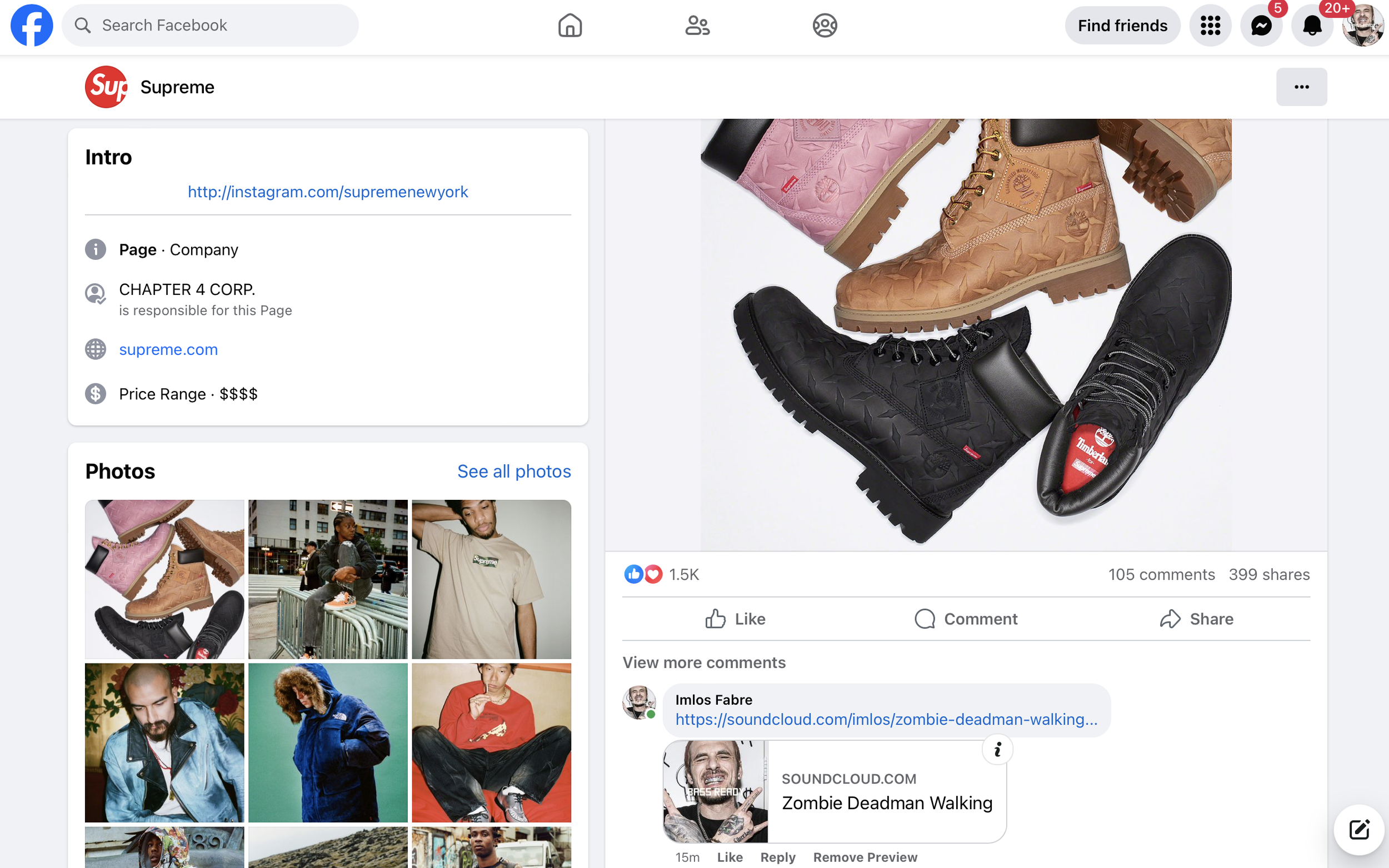Click See all photos link
This screenshot has height=868, width=1389.
click(x=514, y=471)
